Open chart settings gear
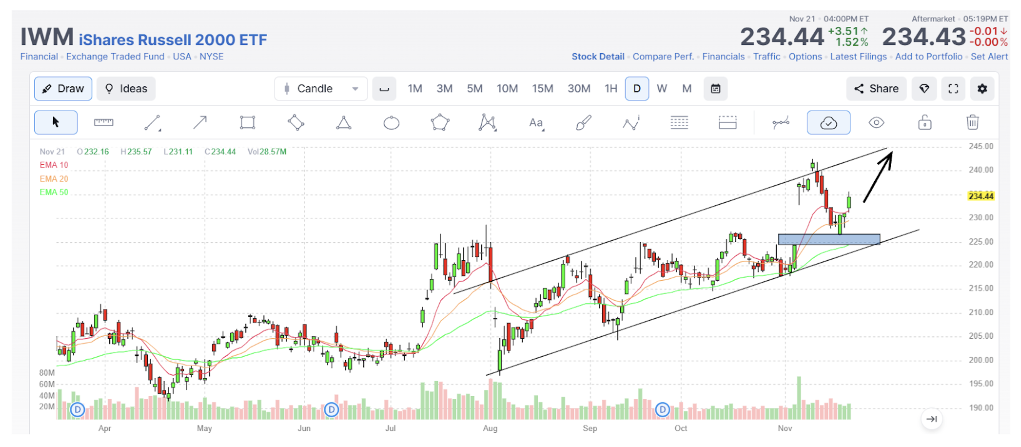 click(x=983, y=89)
